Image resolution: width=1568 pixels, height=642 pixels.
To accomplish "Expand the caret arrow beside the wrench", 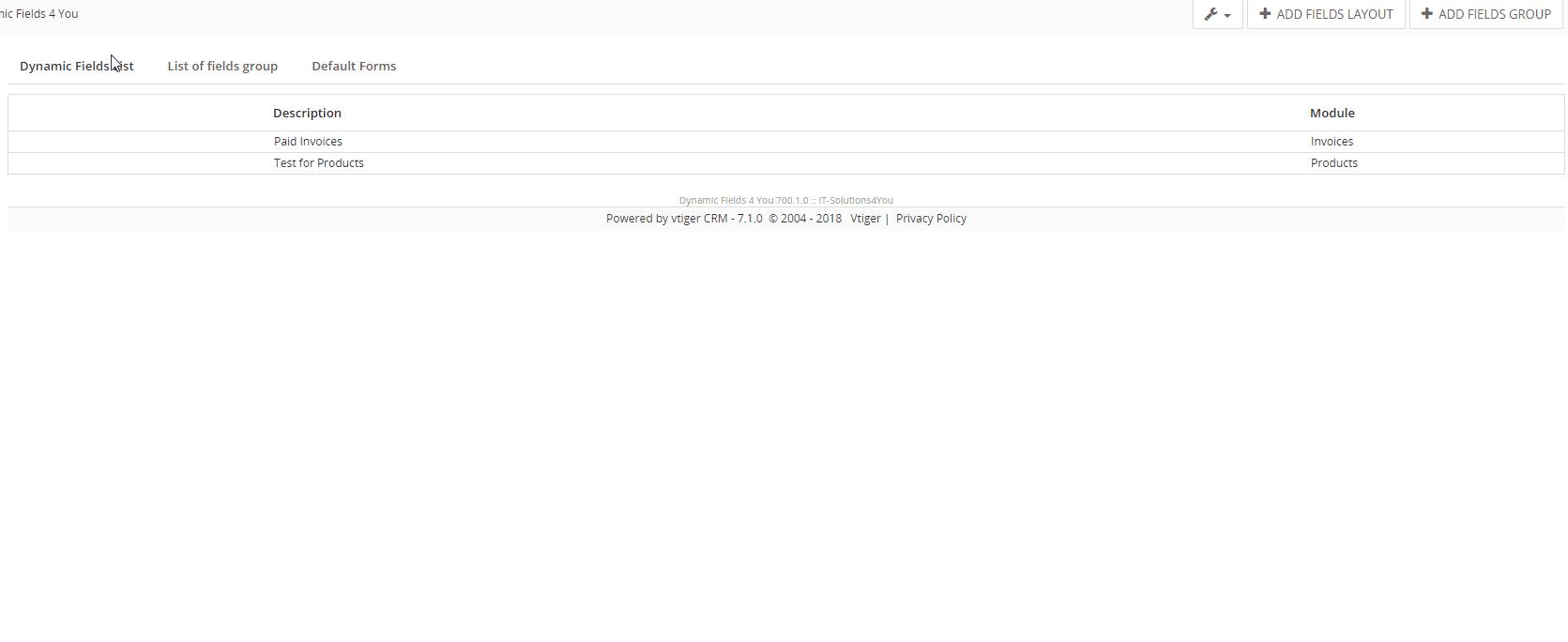I will [1227, 15].
